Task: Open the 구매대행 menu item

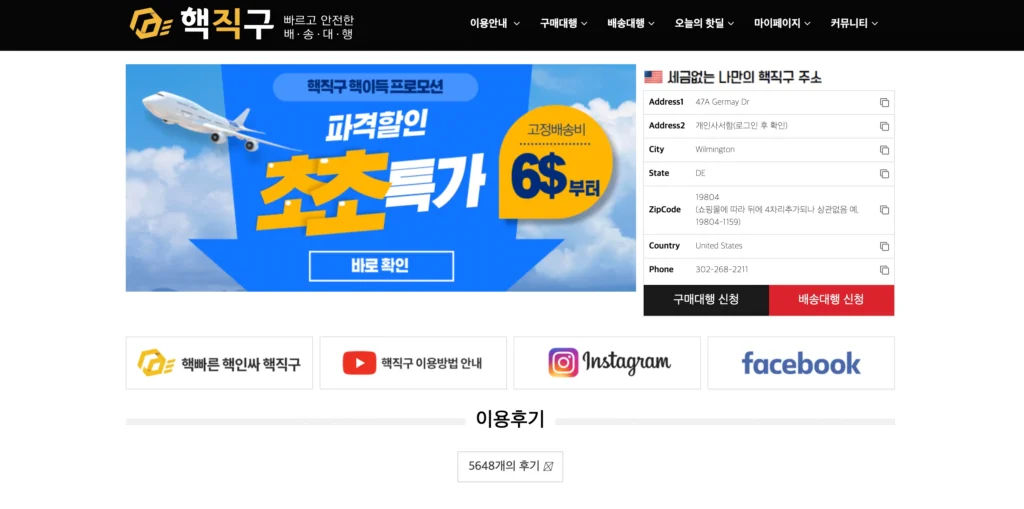Action: tap(558, 24)
